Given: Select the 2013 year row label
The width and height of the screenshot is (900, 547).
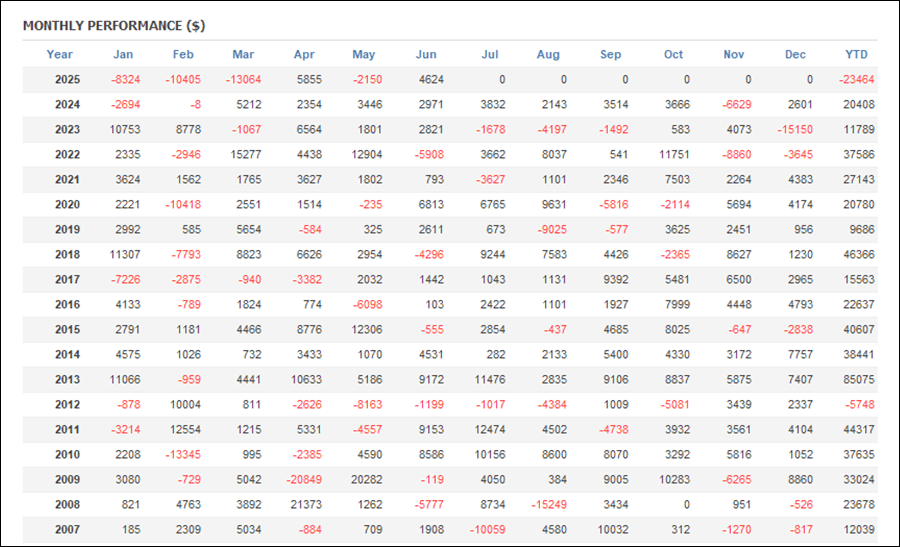Looking at the screenshot, I should (67, 379).
